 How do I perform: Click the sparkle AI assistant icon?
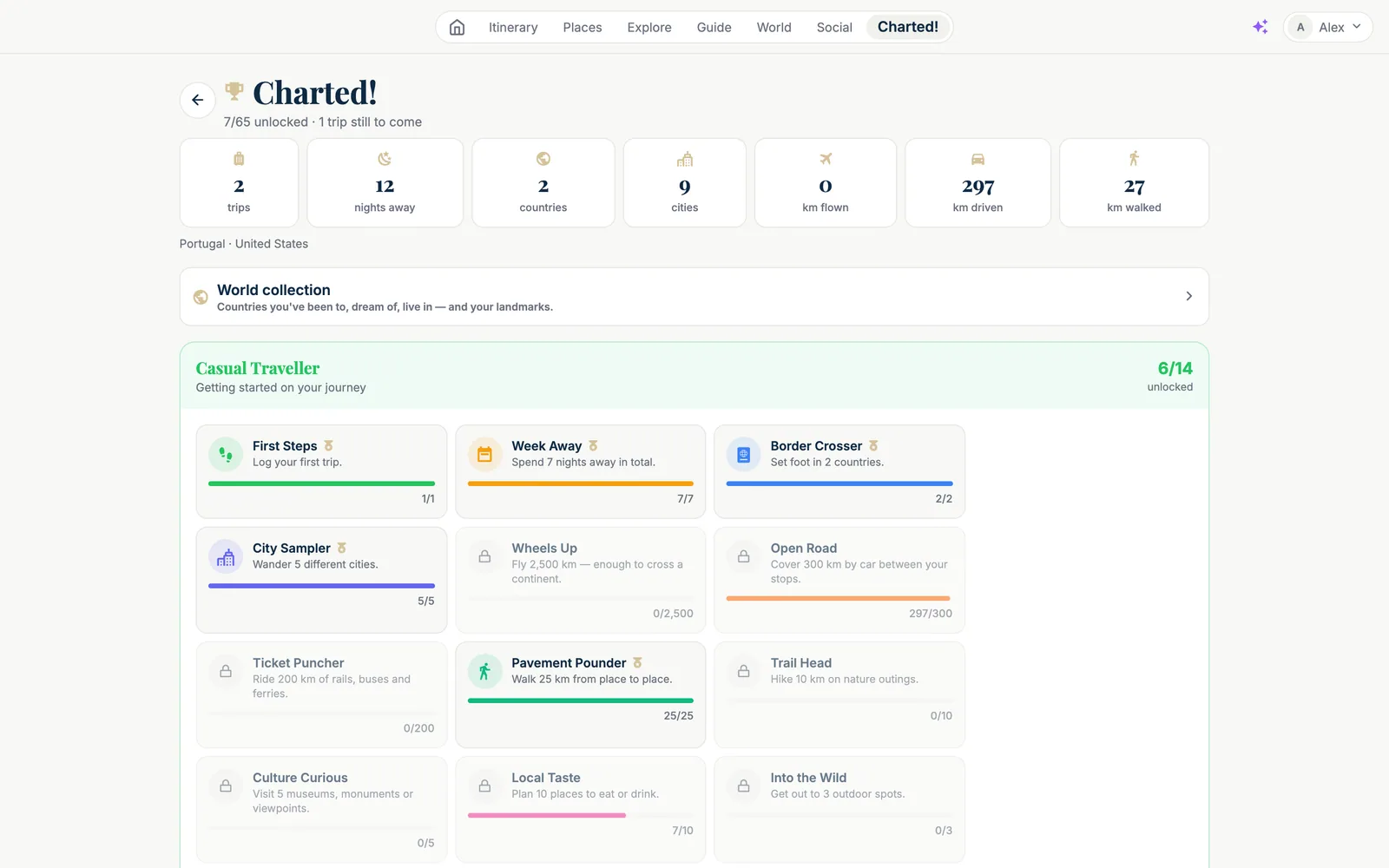pyautogui.click(x=1261, y=27)
